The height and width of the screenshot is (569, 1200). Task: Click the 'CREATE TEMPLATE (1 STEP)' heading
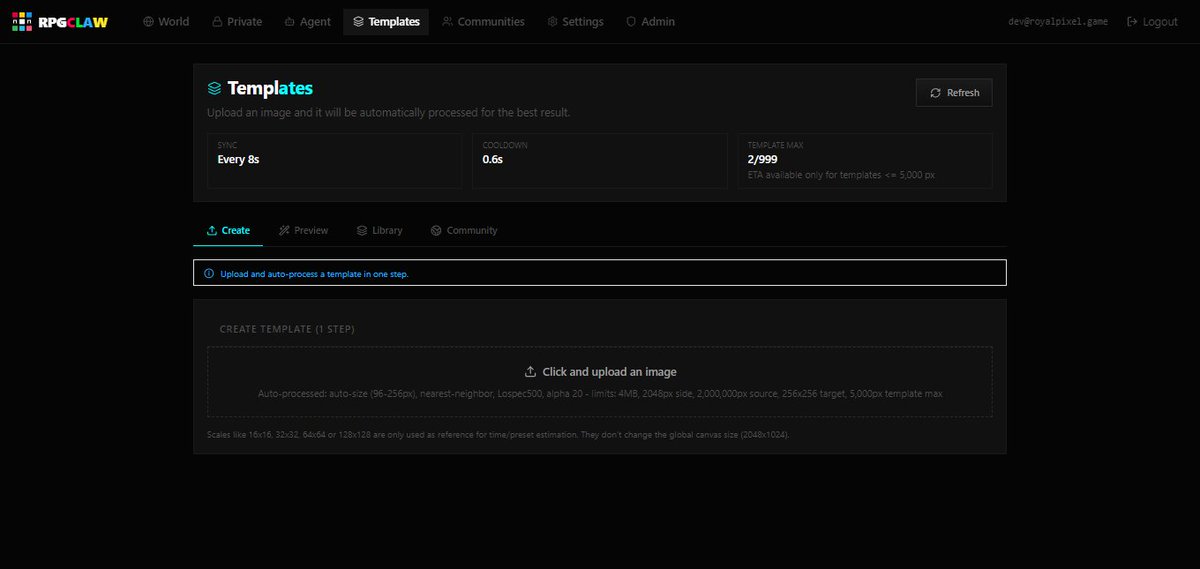pos(287,329)
